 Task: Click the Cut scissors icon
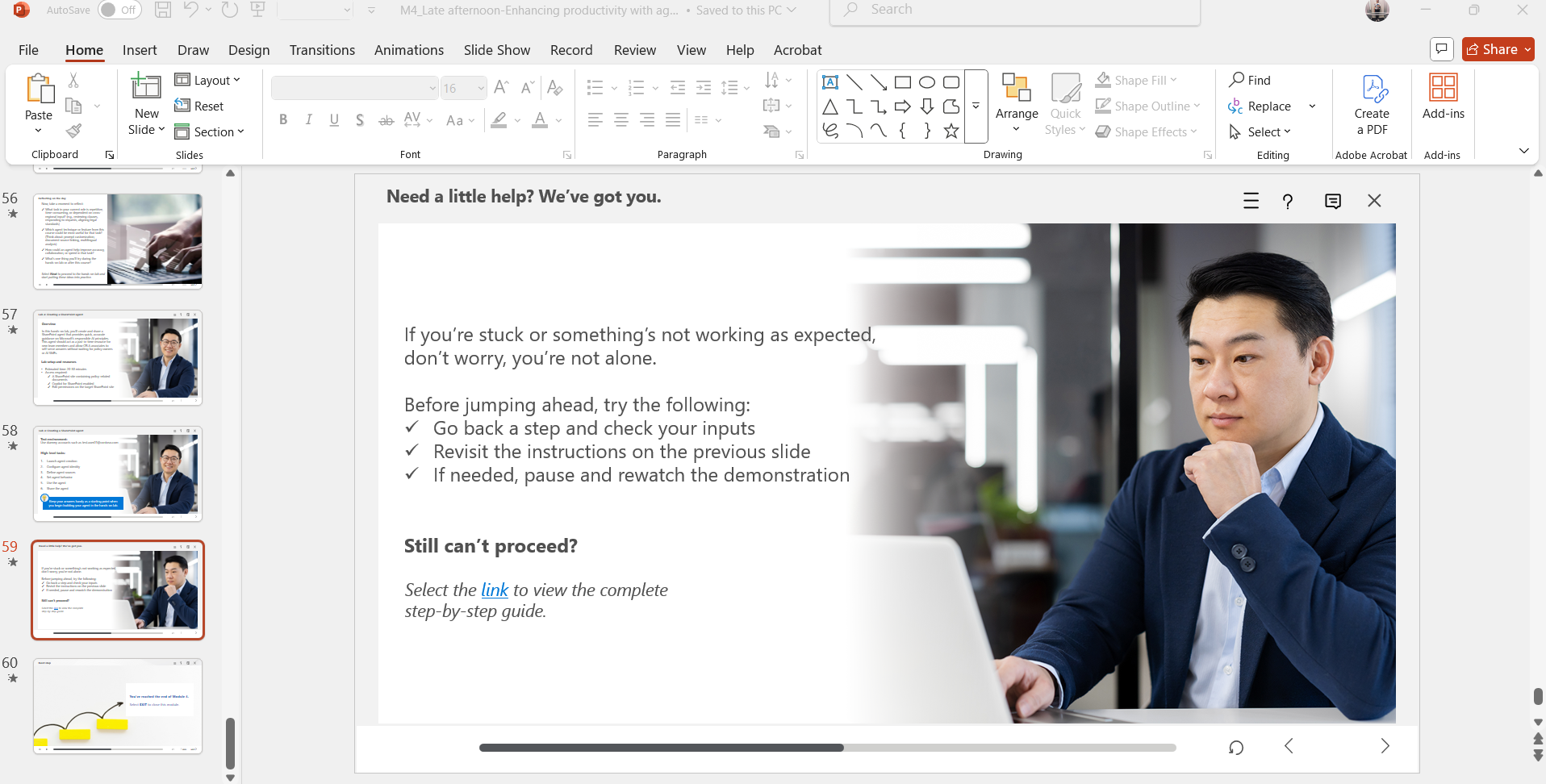click(x=73, y=80)
